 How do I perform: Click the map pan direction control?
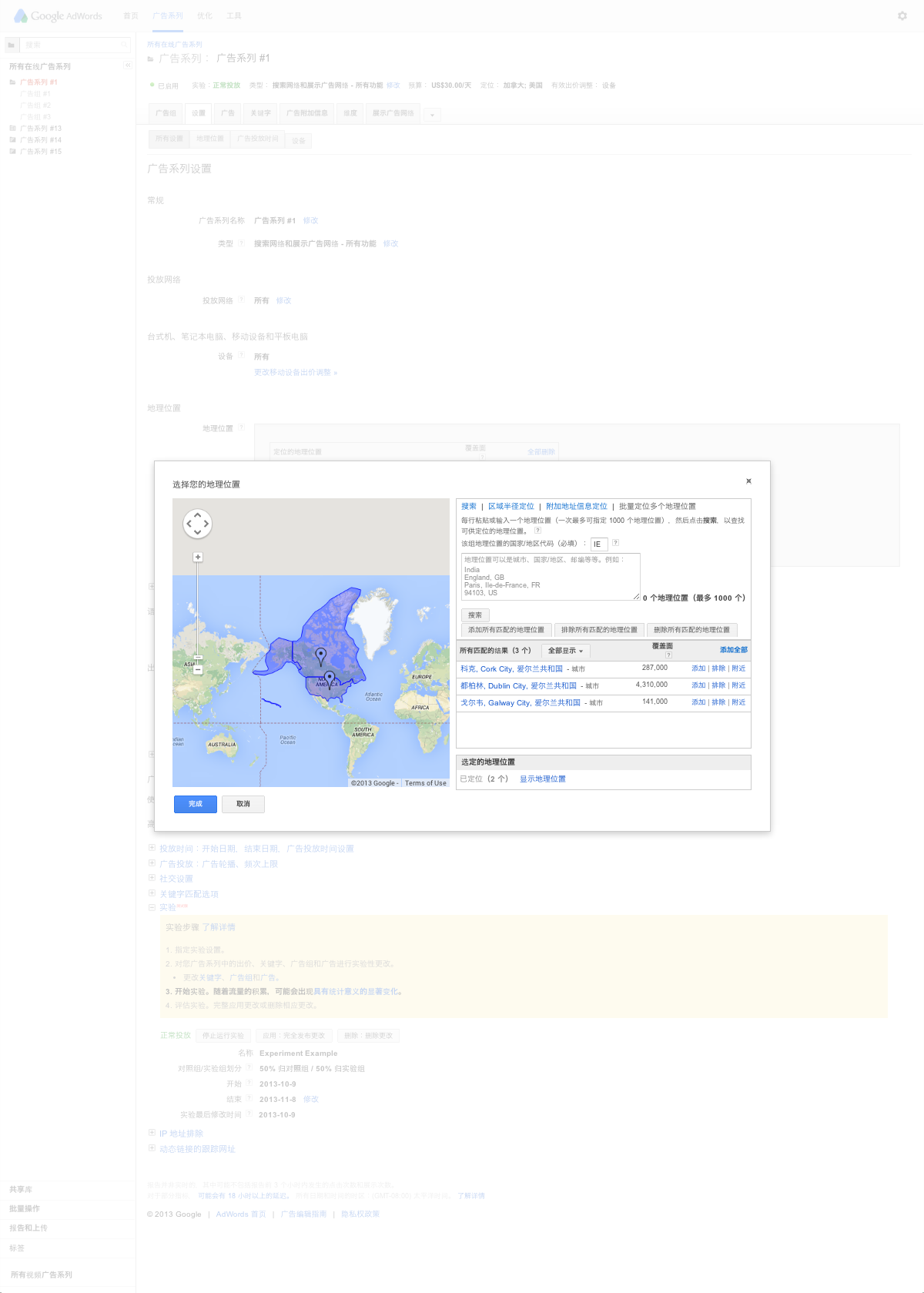coord(197,524)
